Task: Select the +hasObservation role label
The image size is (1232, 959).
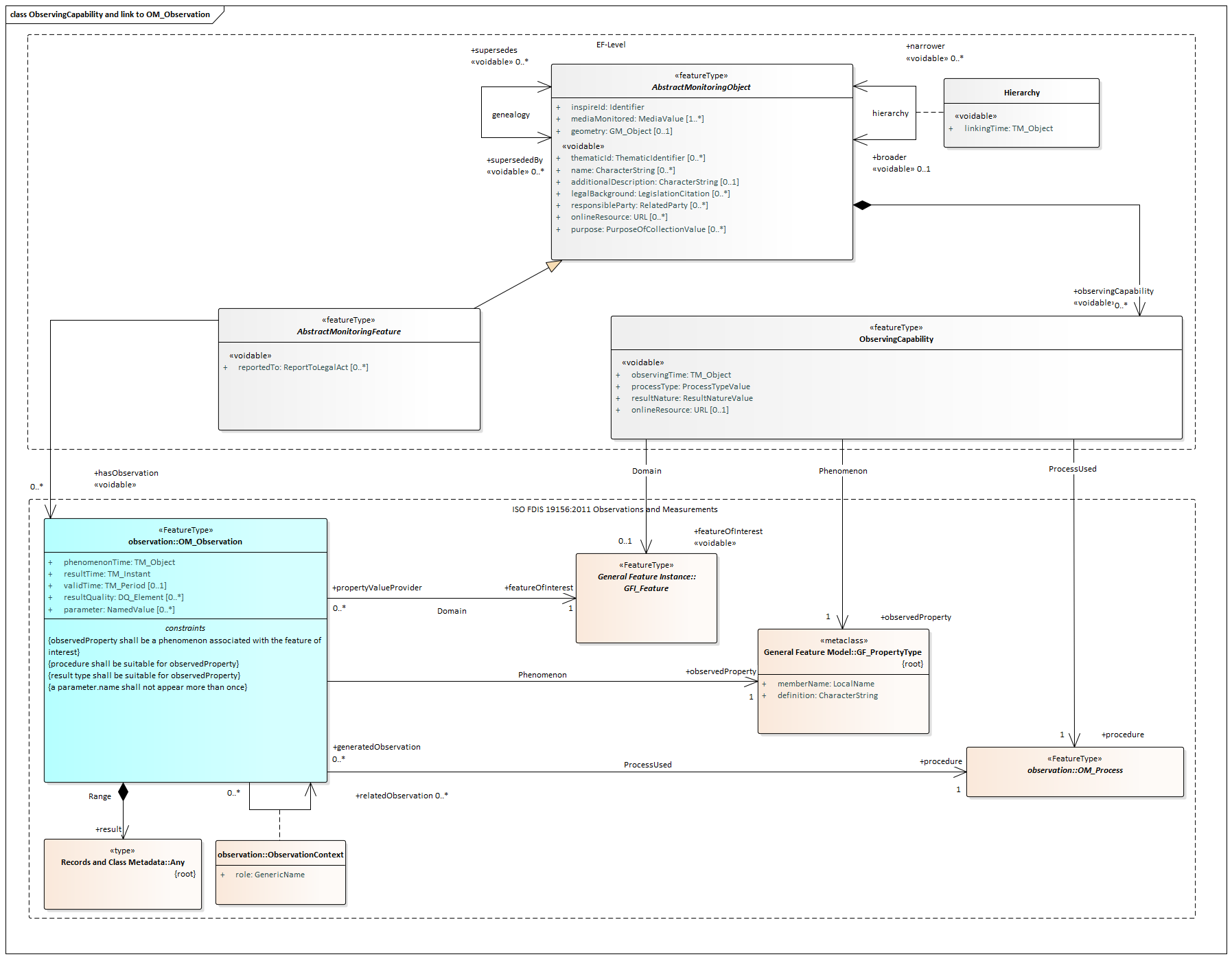Action: pyautogui.click(x=126, y=473)
